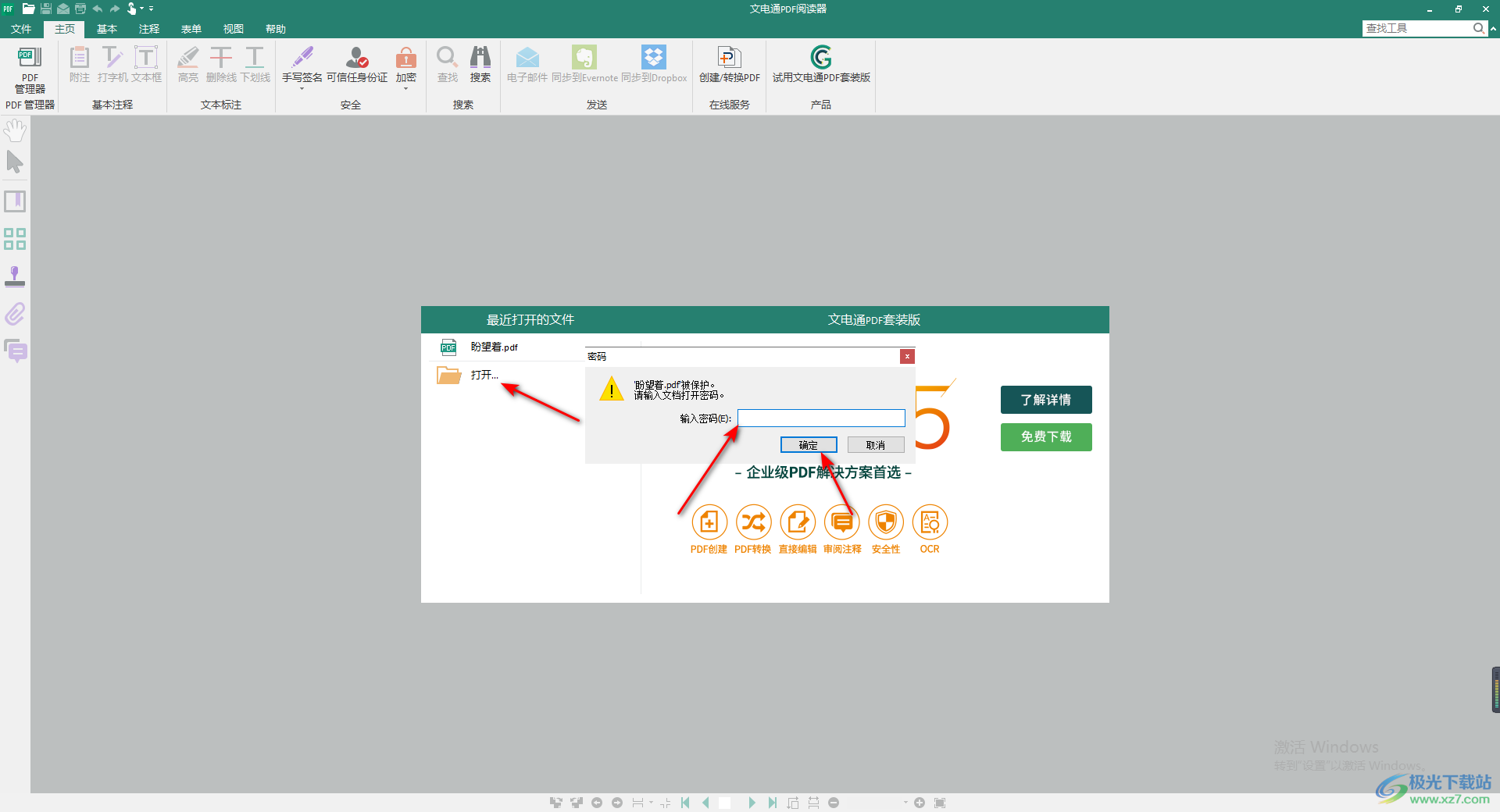The height and width of the screenshot is (812, 1500).
Task: Click the undo arrow in quick access toolbar
Action: [98, 9]
